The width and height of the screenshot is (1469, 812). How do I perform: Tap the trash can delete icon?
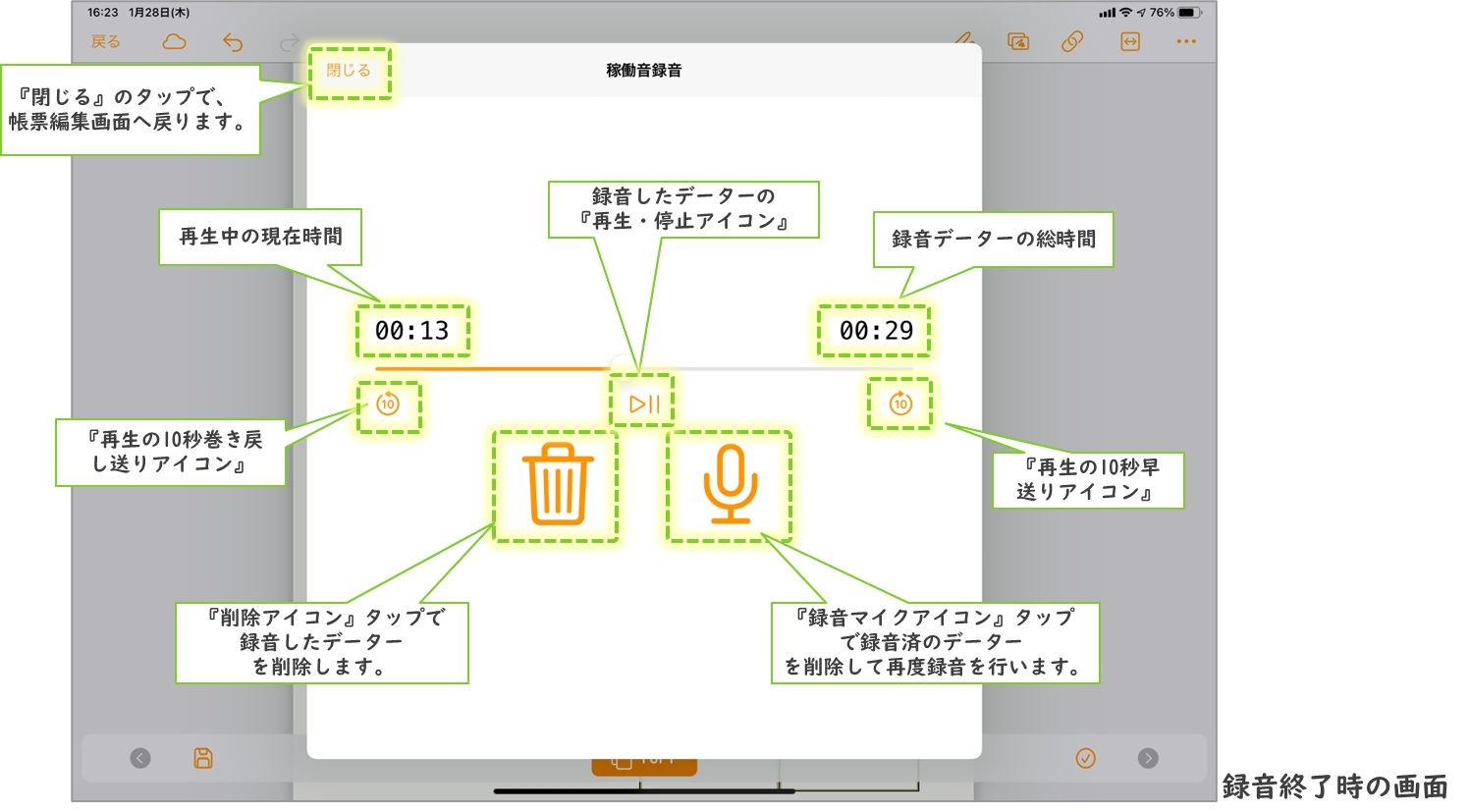pos(558,485)
